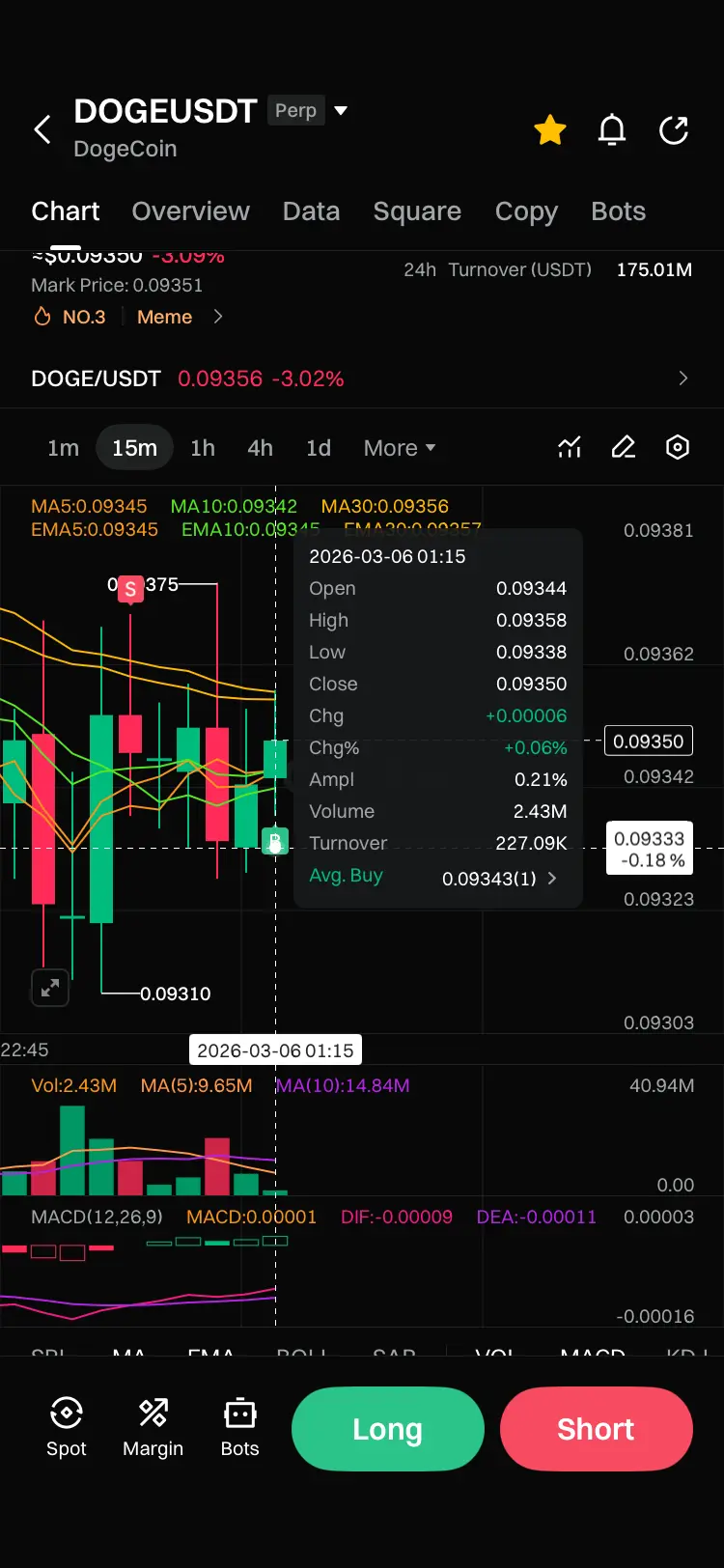Click the DIF:-0.00009 value
Screen dimensions: 724x1568
(397, 1217)
